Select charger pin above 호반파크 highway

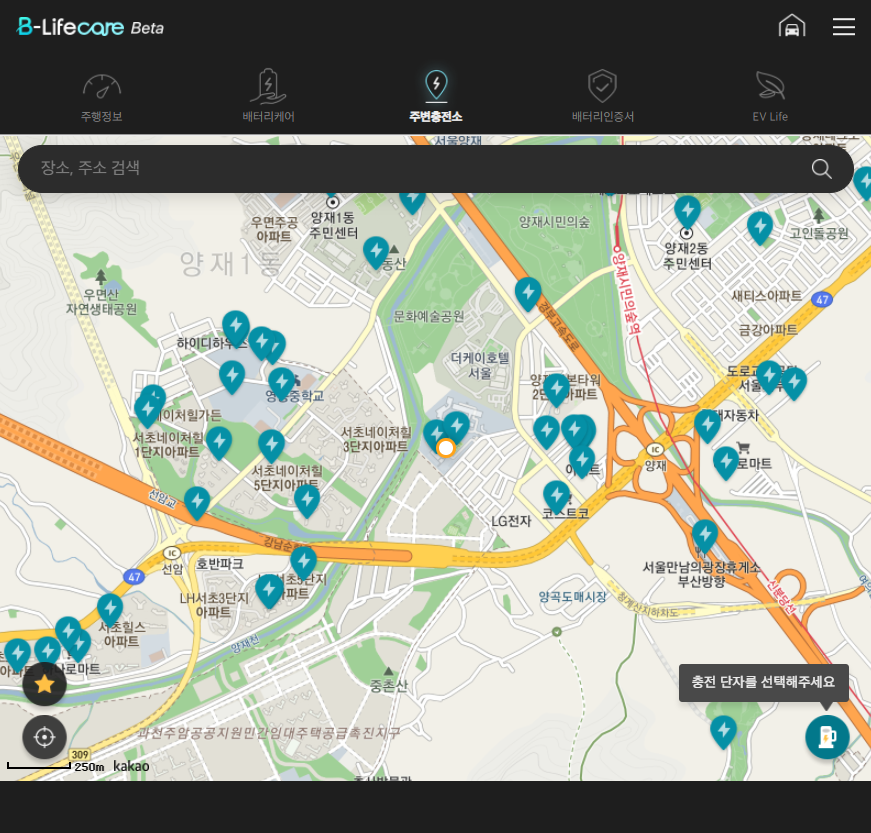pos(303,562)
